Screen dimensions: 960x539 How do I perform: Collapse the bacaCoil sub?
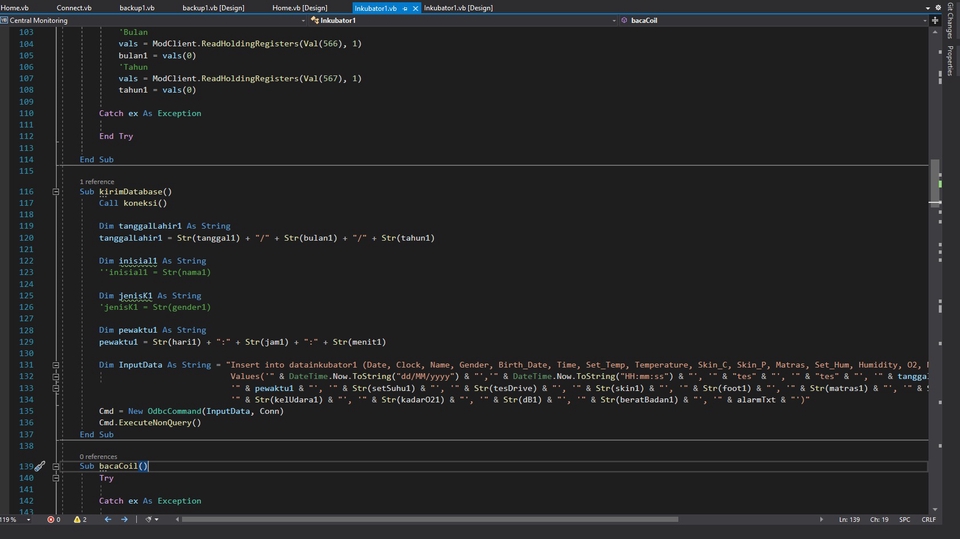pos(56,466)
